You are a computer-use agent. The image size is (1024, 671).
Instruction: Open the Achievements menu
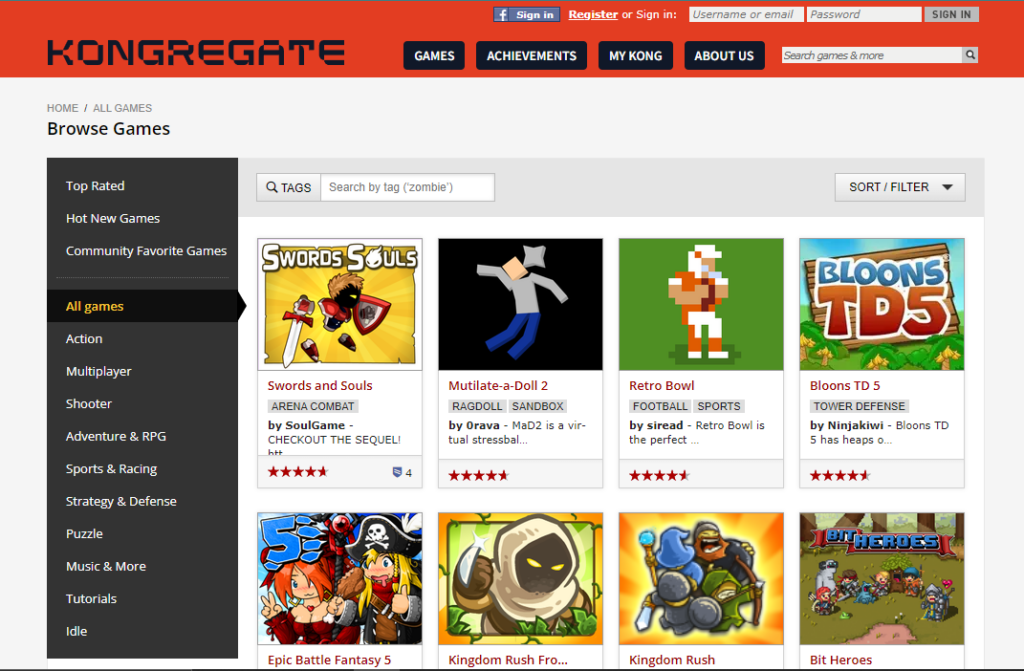coord(531,56)
